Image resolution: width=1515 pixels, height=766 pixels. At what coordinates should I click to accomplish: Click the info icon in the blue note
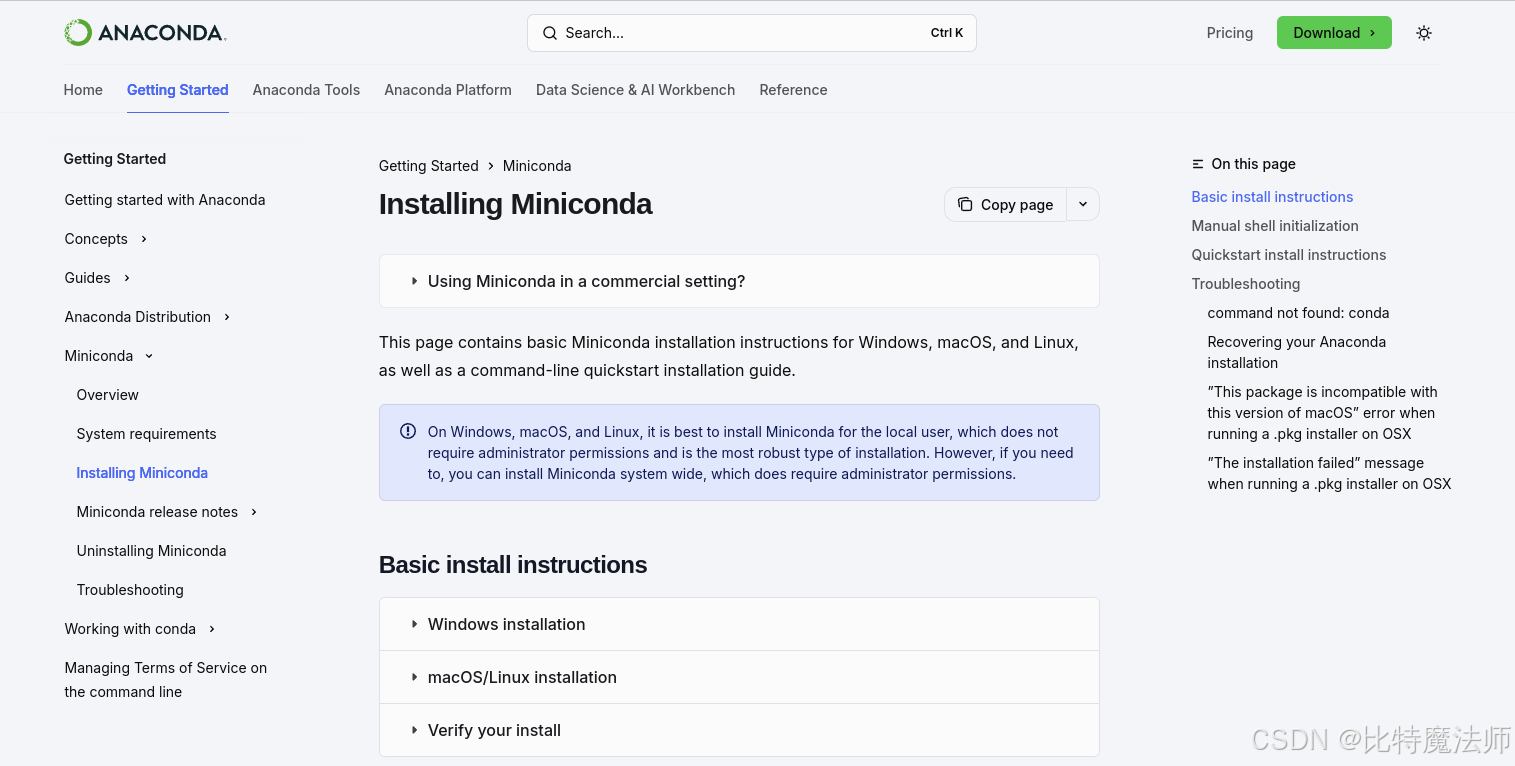point(408,431)
